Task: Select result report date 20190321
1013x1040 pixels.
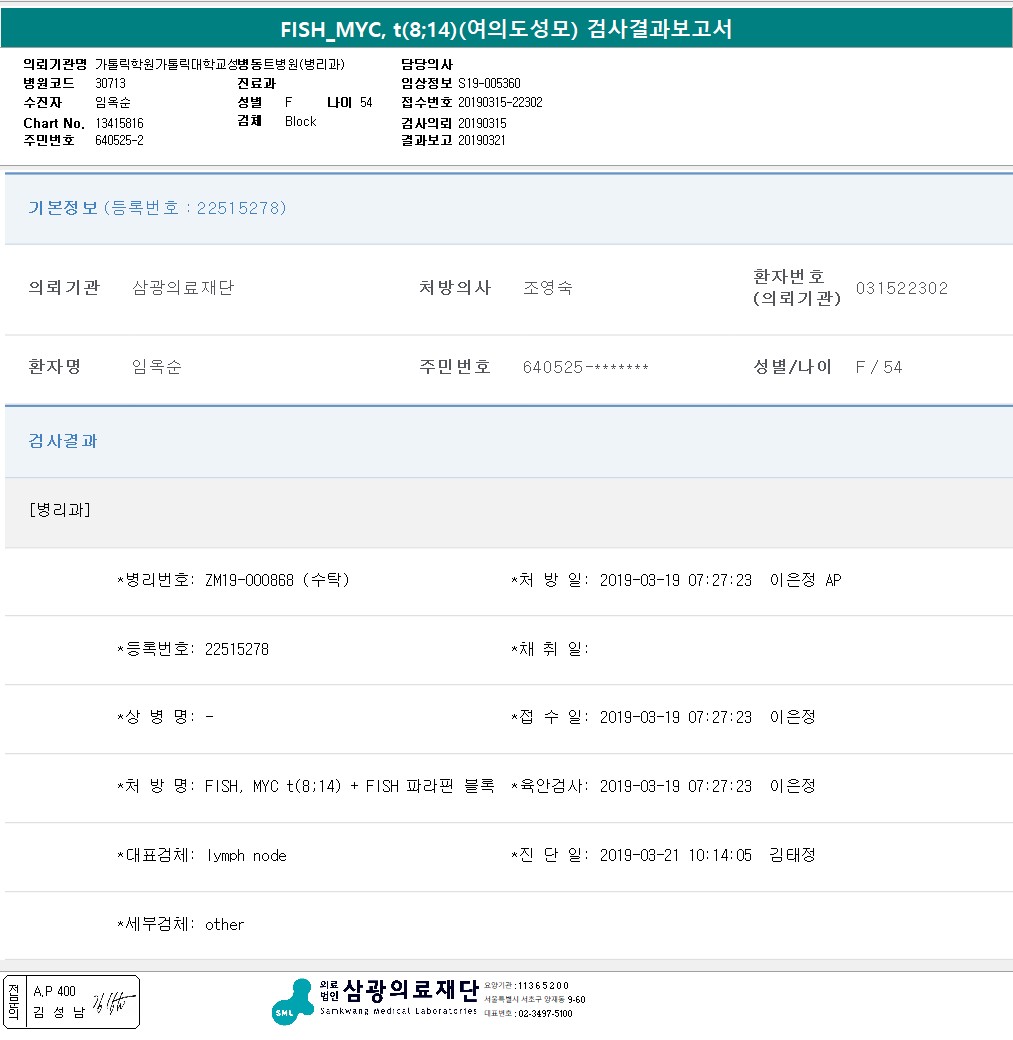Action: click(482, 141)
